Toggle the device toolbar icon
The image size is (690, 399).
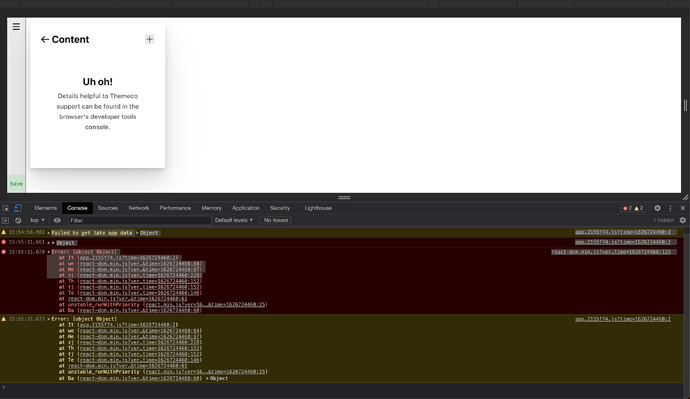coord(18,208)
